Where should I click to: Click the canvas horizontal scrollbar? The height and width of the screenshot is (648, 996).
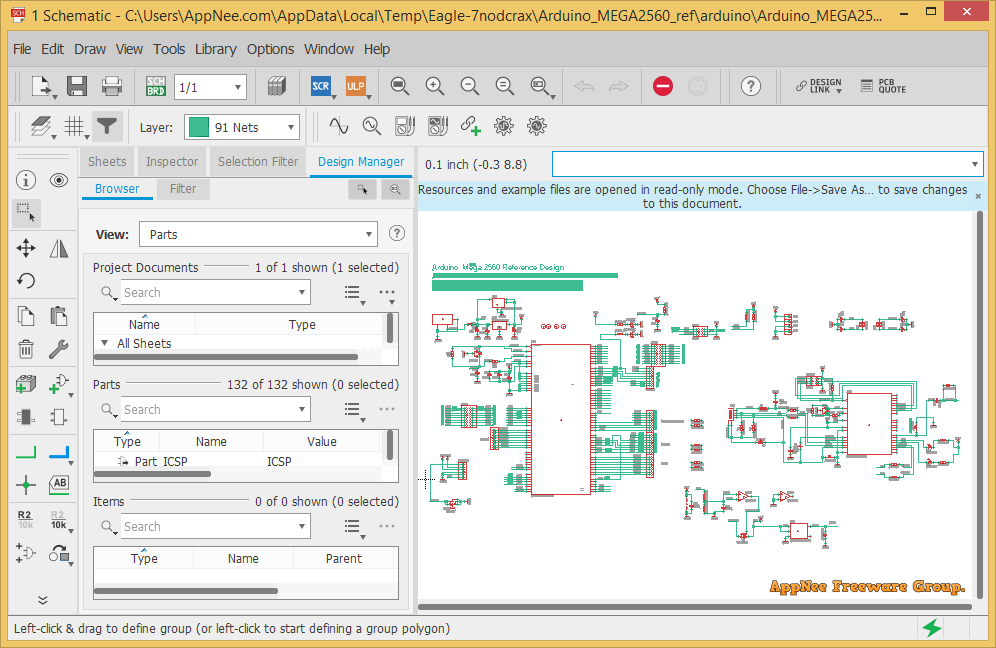pyautogui.click(x=695, y=607)
